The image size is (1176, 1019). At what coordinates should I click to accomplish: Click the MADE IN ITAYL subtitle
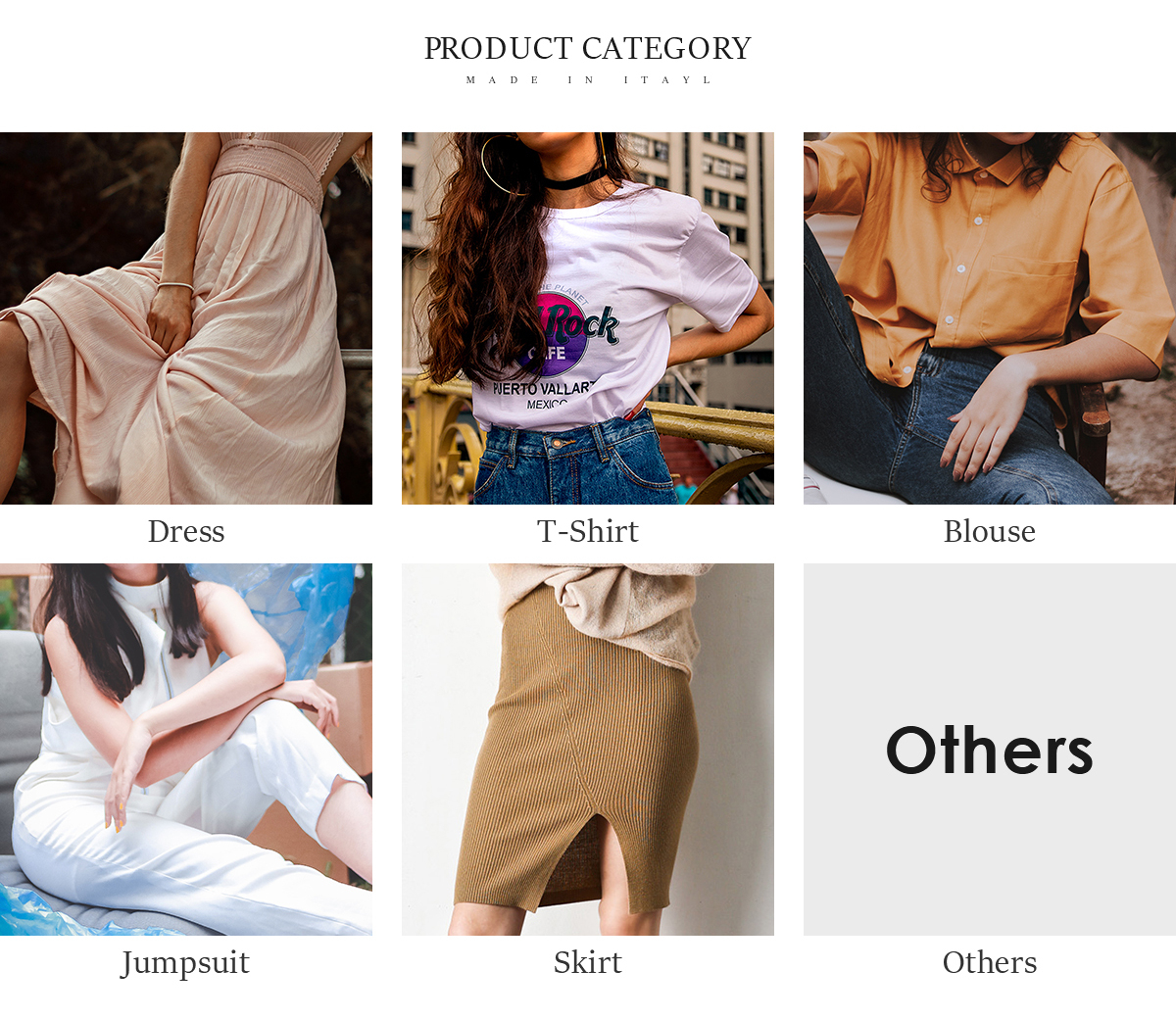pyautogui.click(x=588, y=80)
